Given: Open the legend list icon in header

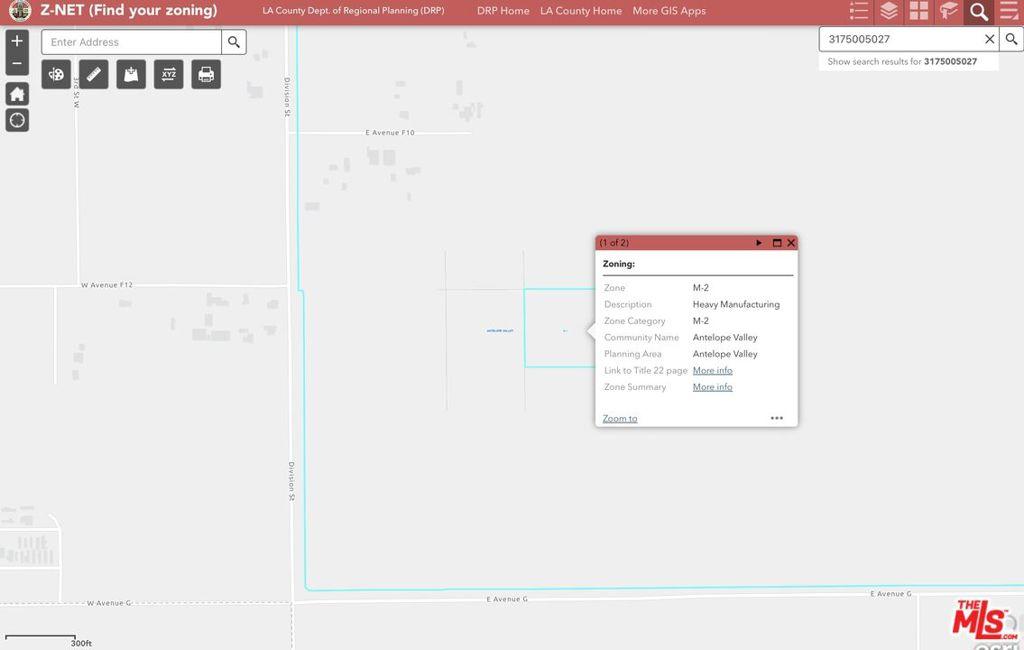Looking at the screenshot, I should (x=859, y=11).
